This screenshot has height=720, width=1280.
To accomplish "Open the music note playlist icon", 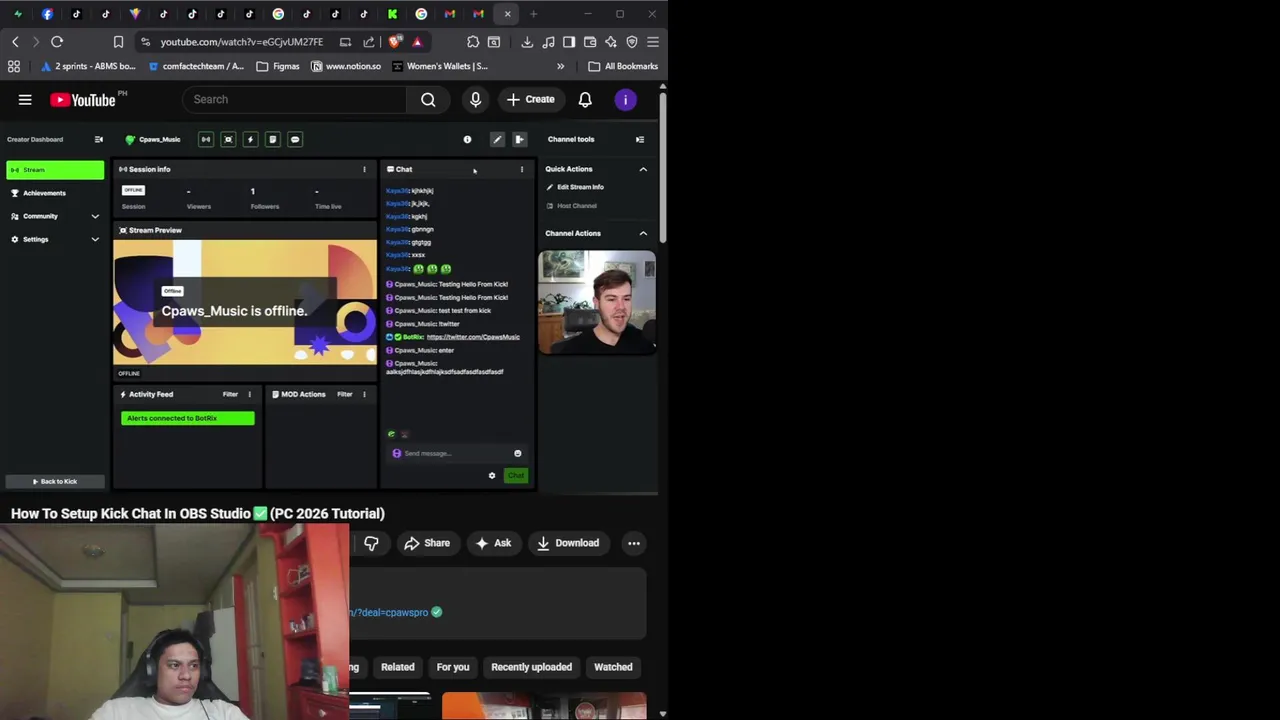I will (x=548, y=42).
